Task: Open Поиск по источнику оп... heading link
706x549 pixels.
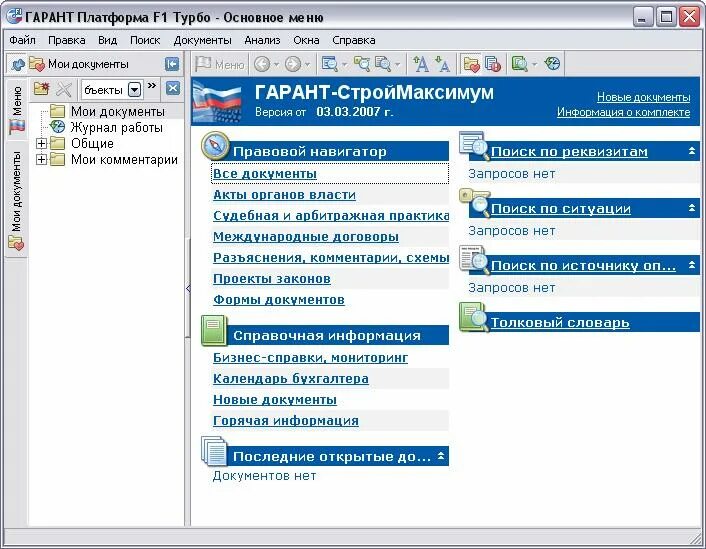Action: click(x=584, y=266)
